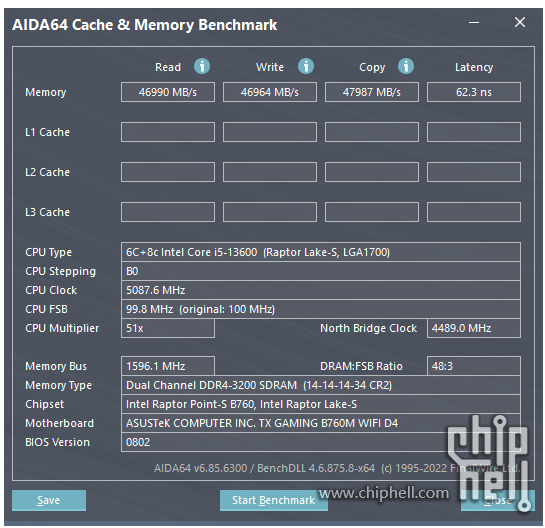Select the CPU Multiplier value 51x
545x528 pixels.
coord(168,328)
